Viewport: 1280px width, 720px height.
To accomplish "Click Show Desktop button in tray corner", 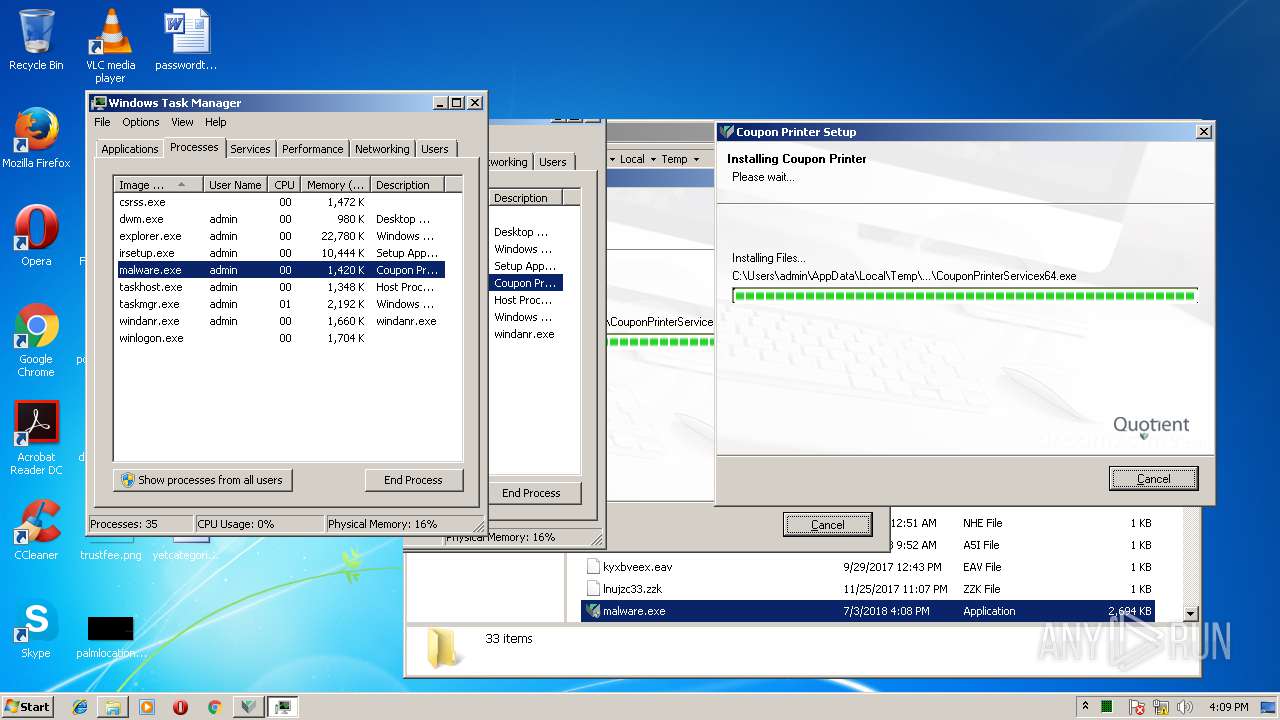I will [1270, 707].
